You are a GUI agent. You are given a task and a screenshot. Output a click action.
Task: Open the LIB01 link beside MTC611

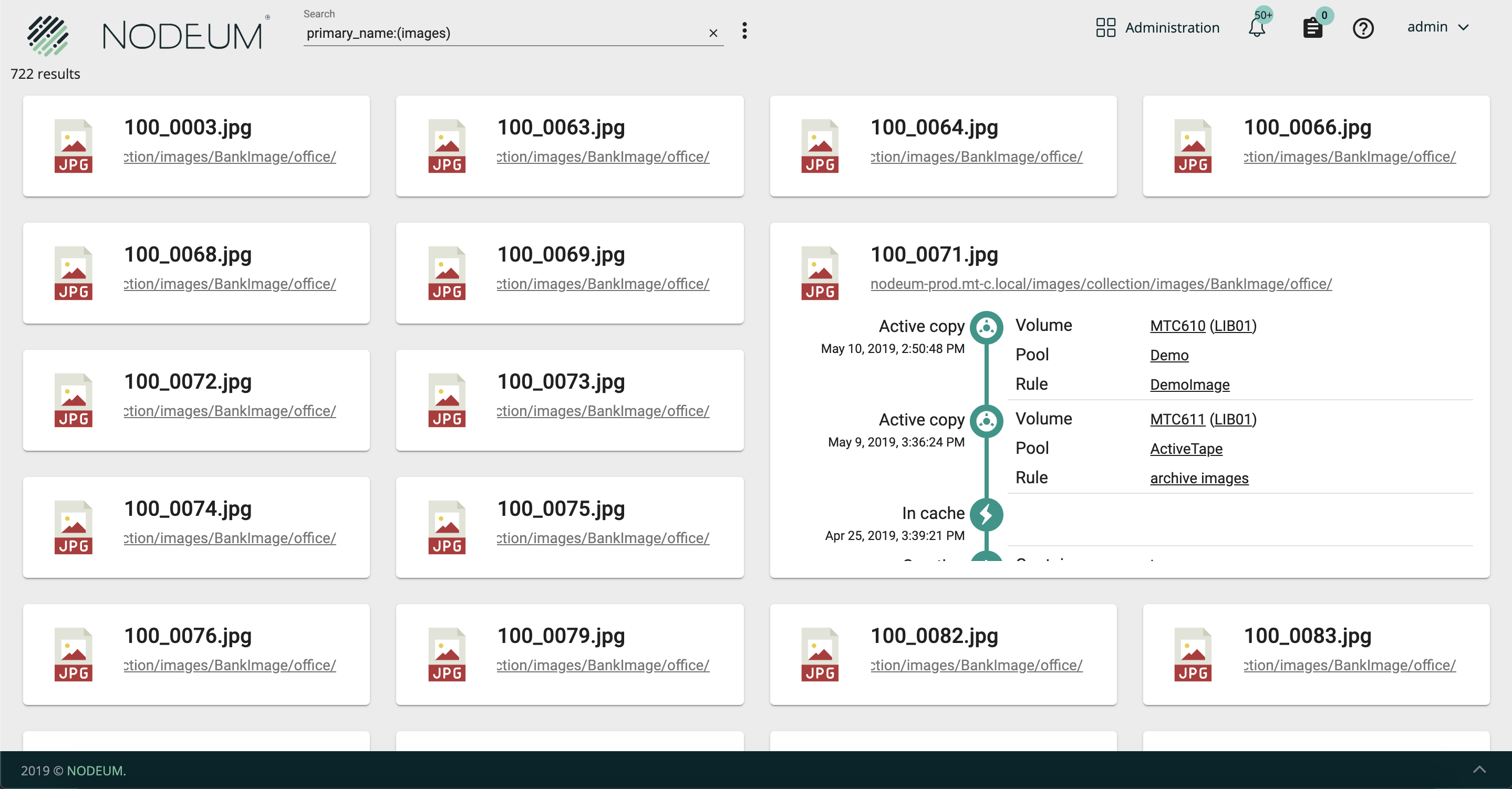[1233, 419]
